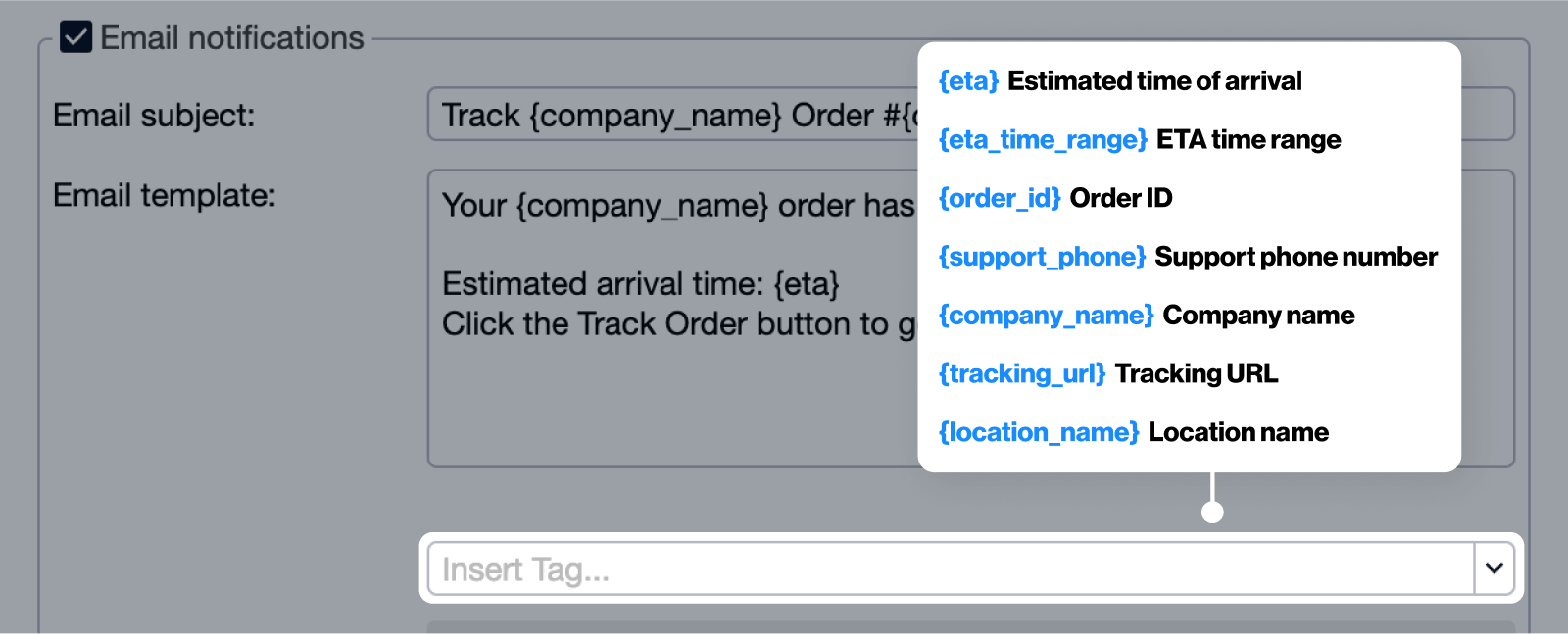The width and height of the screenshot is (1568, 634).
Task: Select the {tracking_url} Tracking URL tag
Action: point(1108,373)
